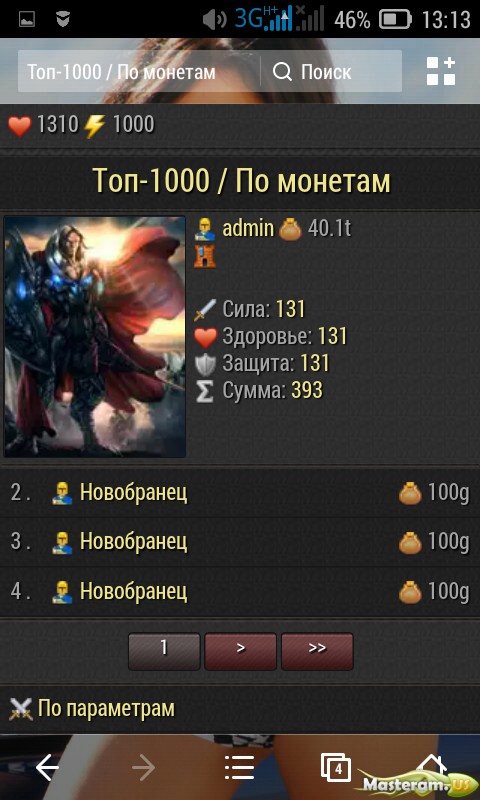Go to next page with > button
Screen dimensions: 480x800
pyautogui.click(x=241, y=651)
